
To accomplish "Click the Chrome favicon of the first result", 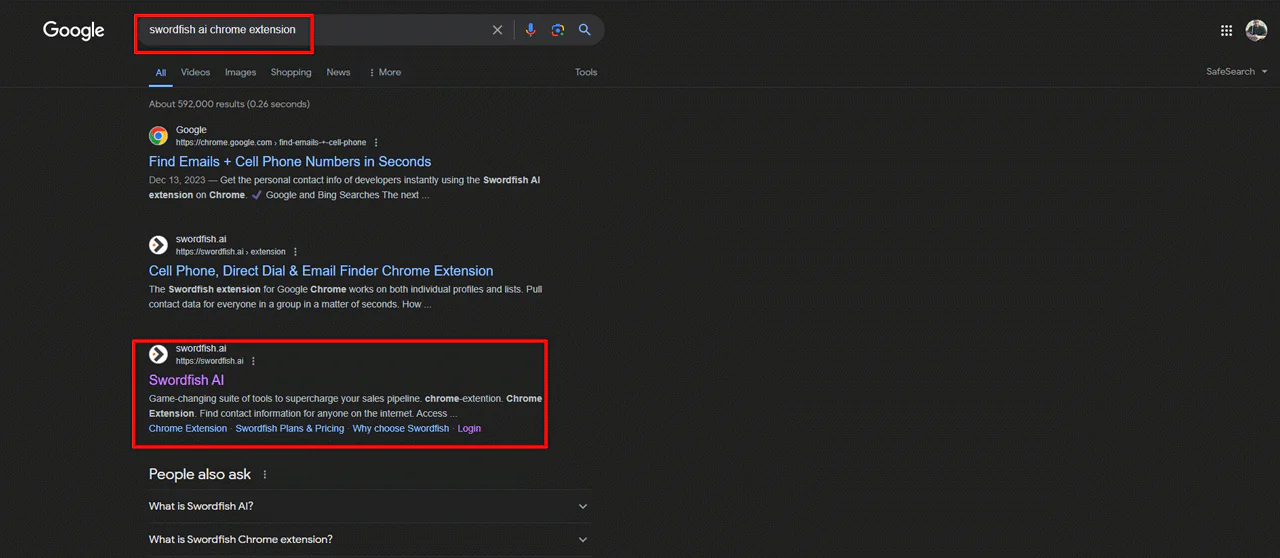I will [x=158, y=136].
